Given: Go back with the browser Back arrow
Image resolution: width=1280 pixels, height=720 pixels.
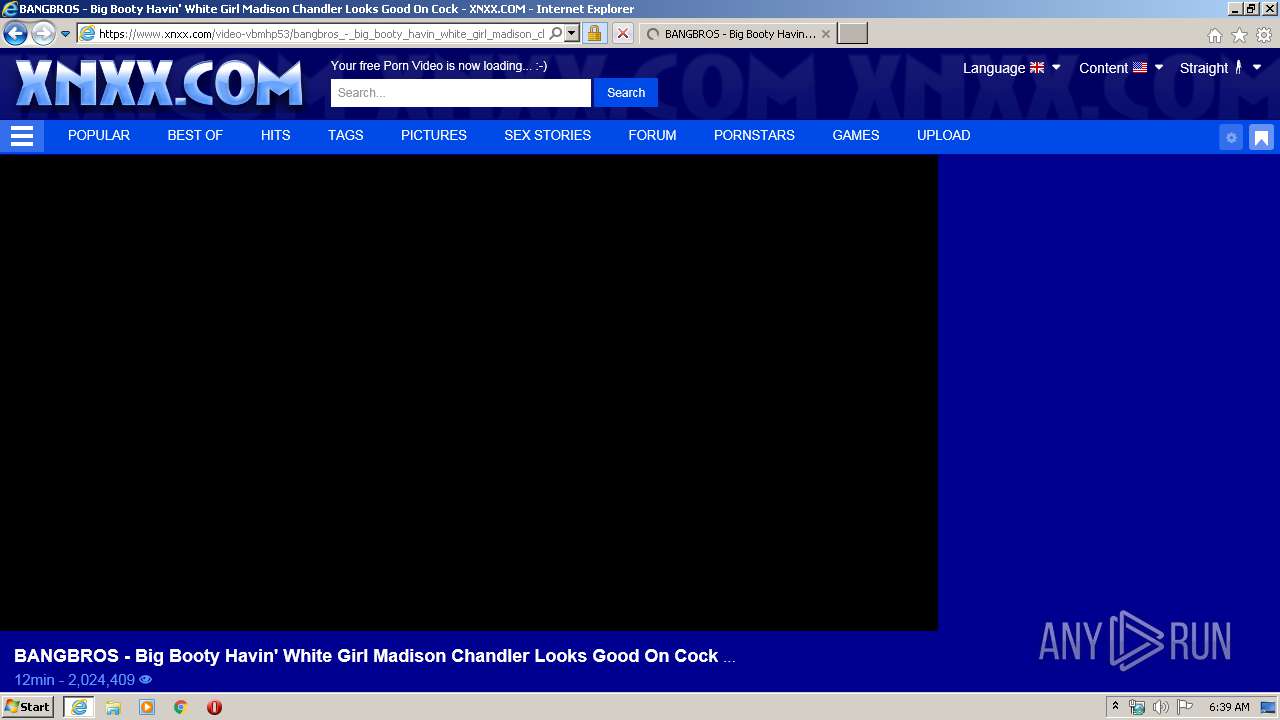Looking at the screenshot, I should pos(15,33).
